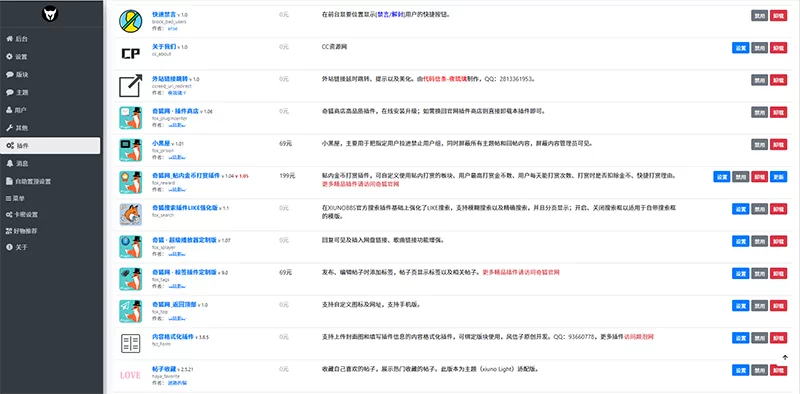This screenshot has width=800, height=394.
Task: Click the 奇狐搜索插件 fox search icon
Action: coord(131,214)
